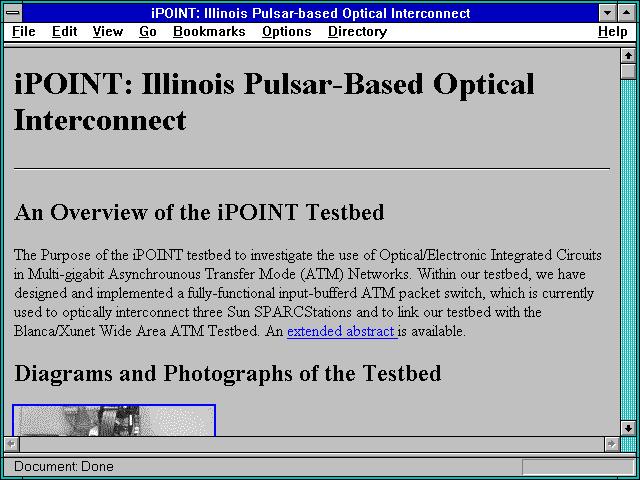Viewport: 640px width, 480px height.
Task: Click the horizontal scrollbar right arrow
Action: [611, 444]
